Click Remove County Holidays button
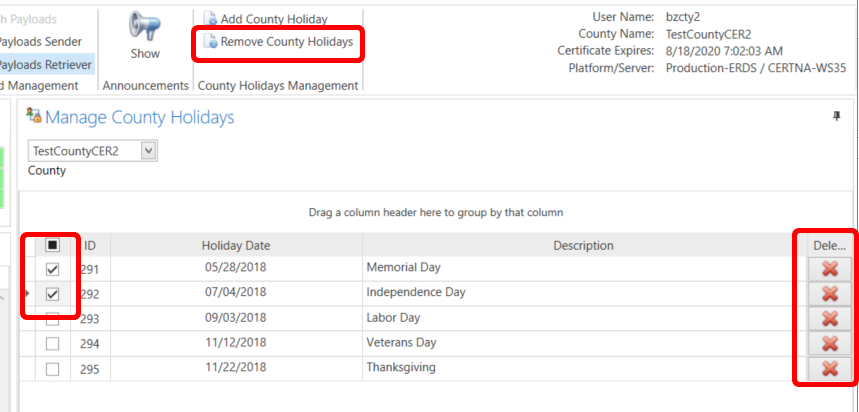The width and height of the screenshot is (859, 412). coord(278,42)
